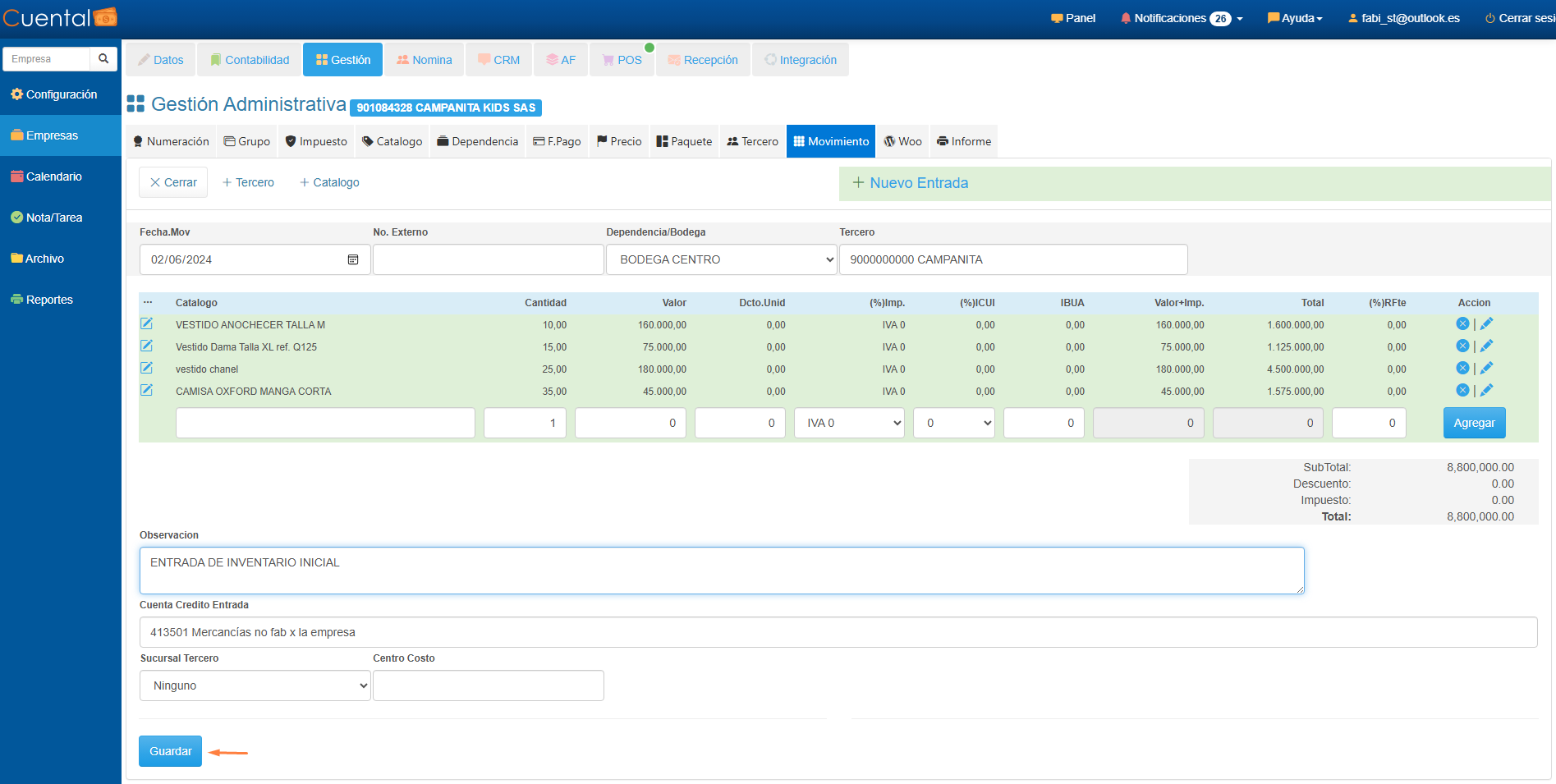
Task: Expand the Sucursal Tercero Ninguno dropdown
Action: (x=255, y=685)
